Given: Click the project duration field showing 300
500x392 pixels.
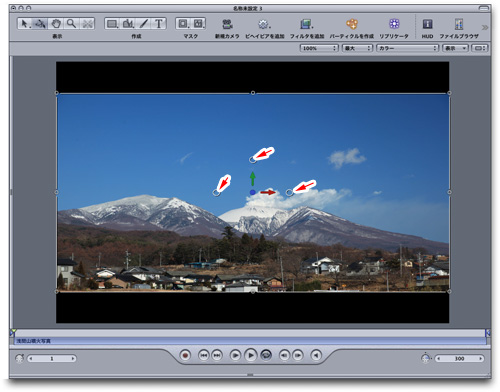Looking at the screenshot, I should pos(459,358).
